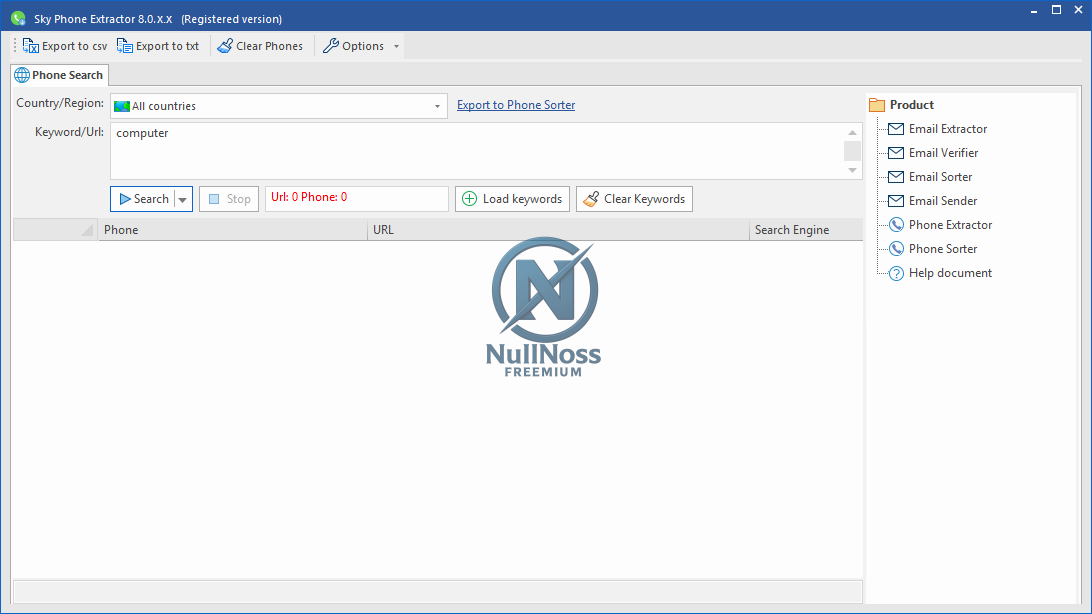The width and height of the screenshot is (1092, 614).
Task: Expand the toolbar overflow arrow beside Options
Action: point(396,46)
